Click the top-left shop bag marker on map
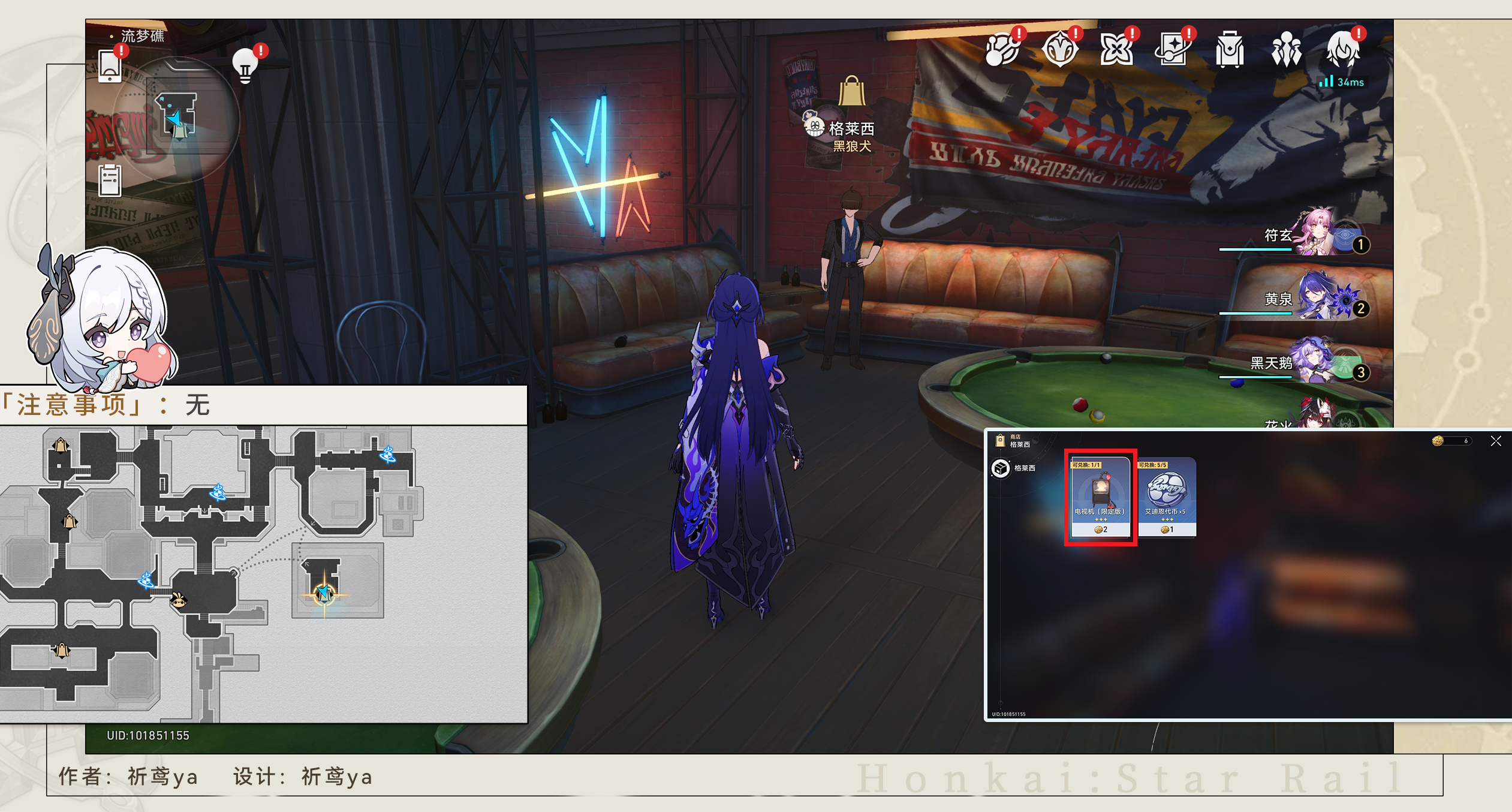The image size is (1512, 812). coord(61,445)
